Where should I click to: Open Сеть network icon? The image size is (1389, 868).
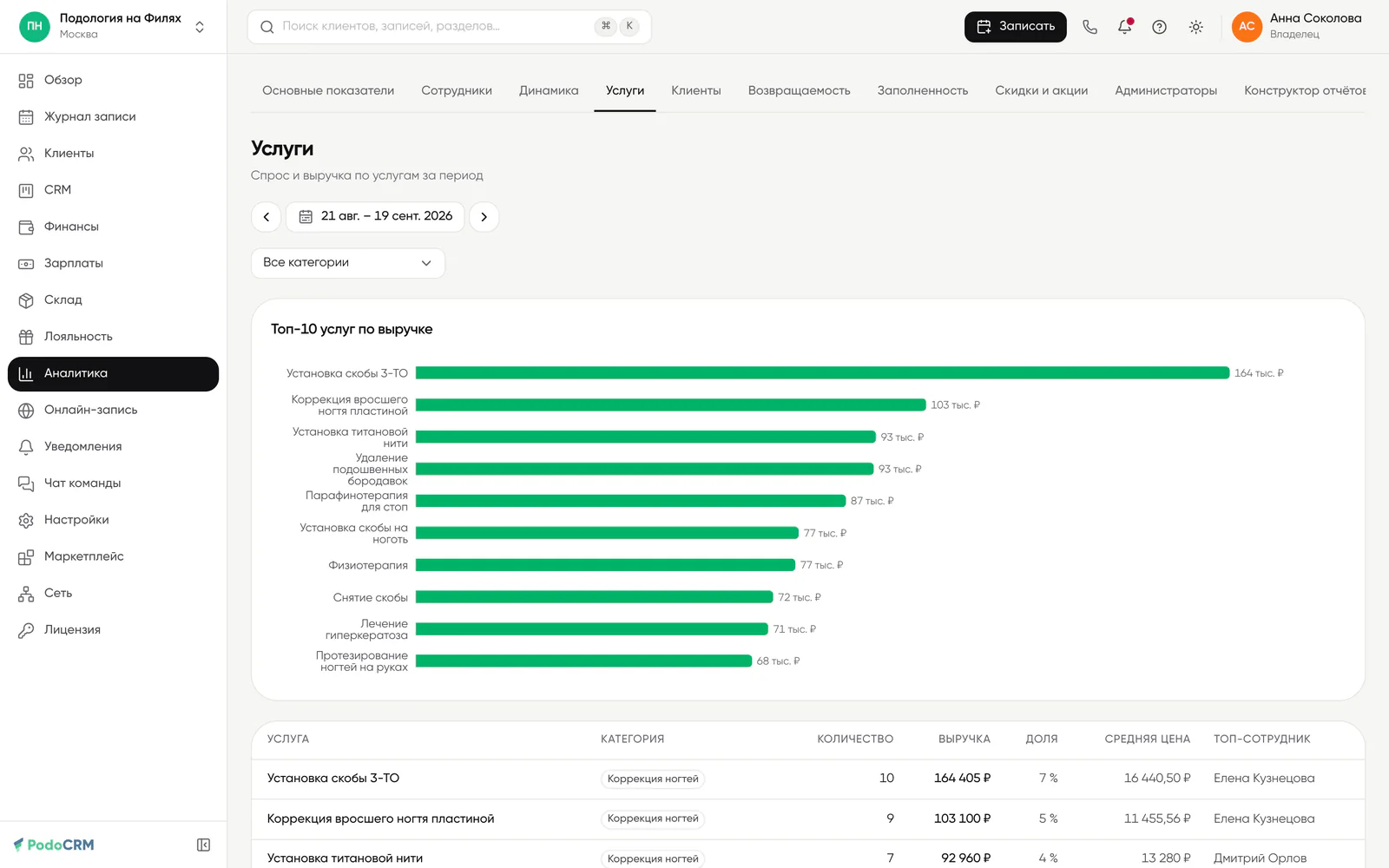click(26, 594)
